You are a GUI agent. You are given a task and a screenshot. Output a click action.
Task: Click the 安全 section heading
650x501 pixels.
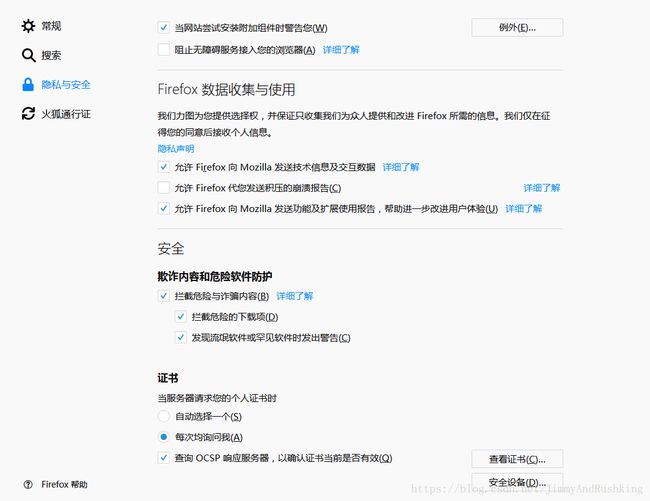pos(171,249)
